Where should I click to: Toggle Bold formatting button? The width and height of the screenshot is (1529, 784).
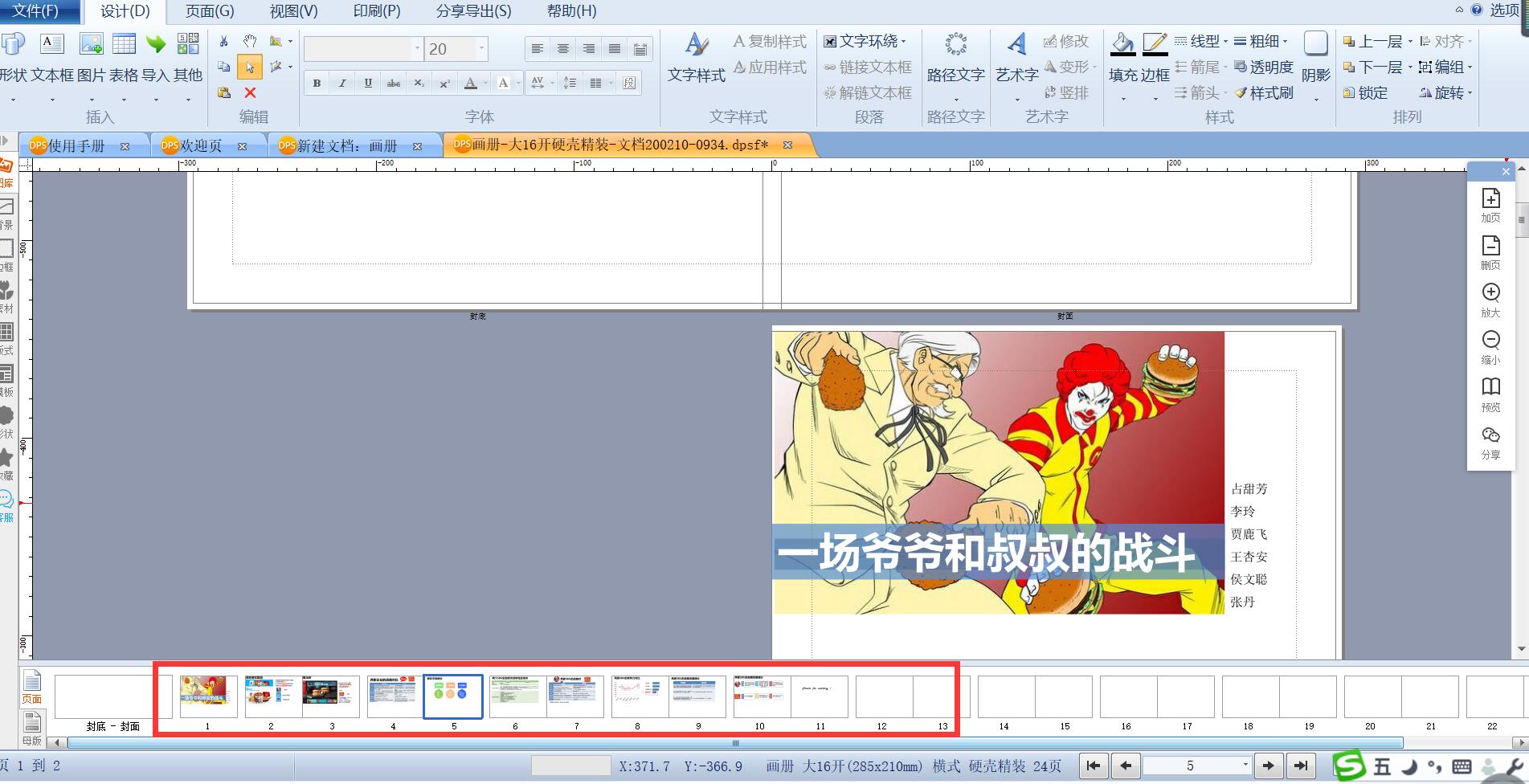[317, 83]
